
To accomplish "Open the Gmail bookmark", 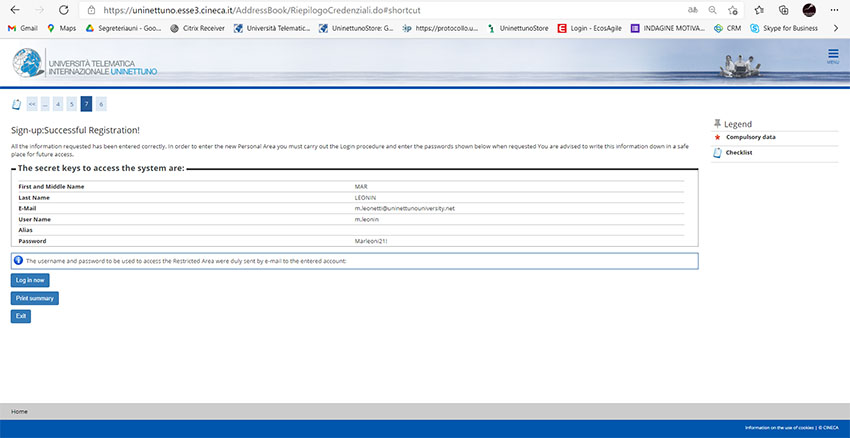I will (x=23, y=28).
